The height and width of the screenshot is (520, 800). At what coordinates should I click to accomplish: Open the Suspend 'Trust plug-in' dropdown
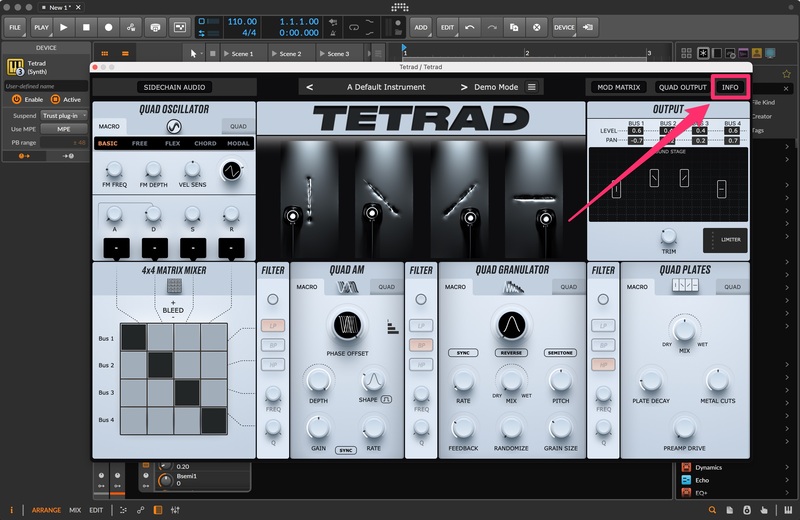pyautogui.click(x=63, y=115)
